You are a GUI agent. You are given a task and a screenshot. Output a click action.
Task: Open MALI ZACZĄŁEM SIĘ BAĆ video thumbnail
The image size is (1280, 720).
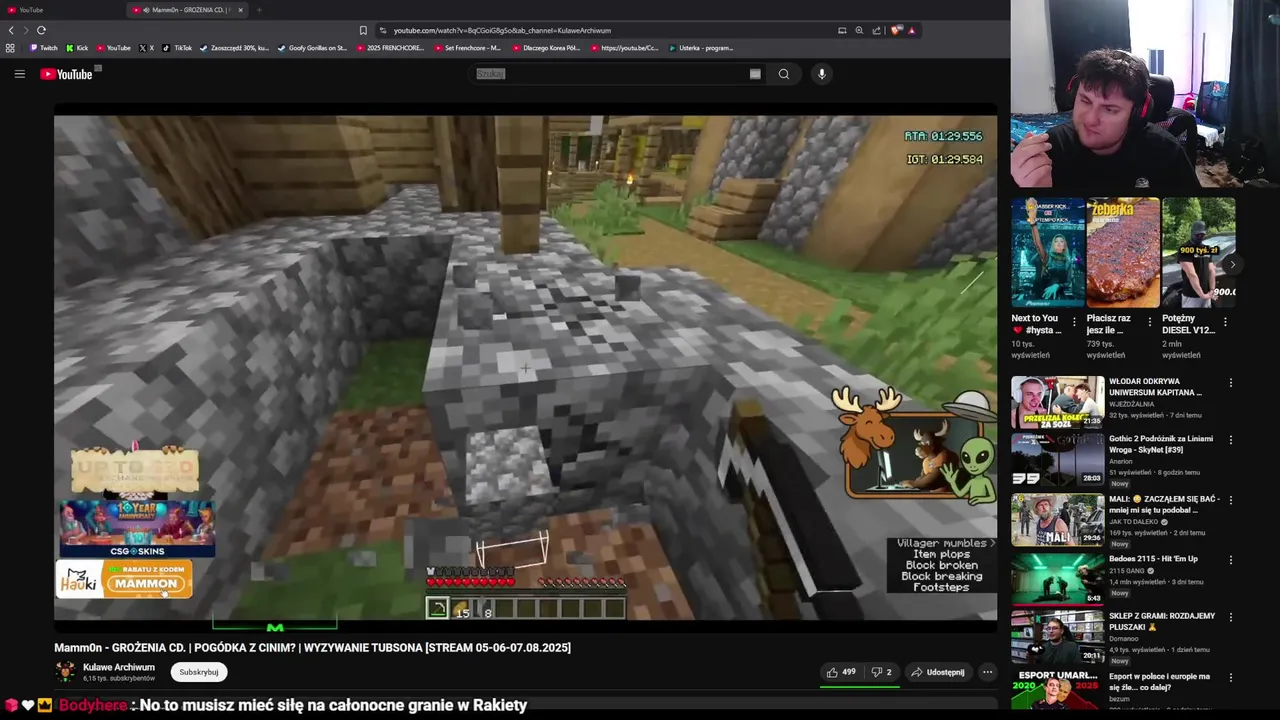(x=1057, y=519)
